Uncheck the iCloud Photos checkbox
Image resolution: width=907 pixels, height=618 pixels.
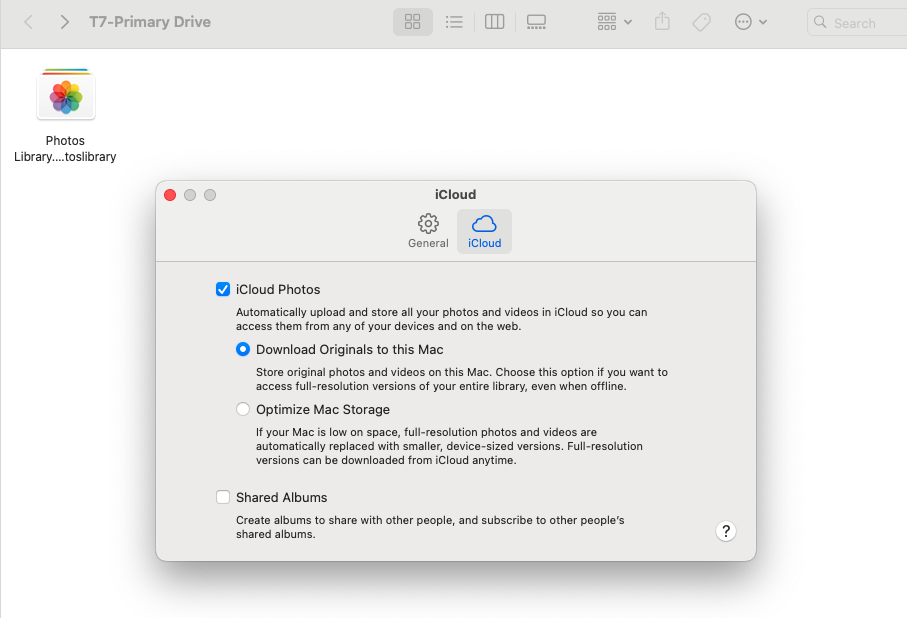(223, 289)
